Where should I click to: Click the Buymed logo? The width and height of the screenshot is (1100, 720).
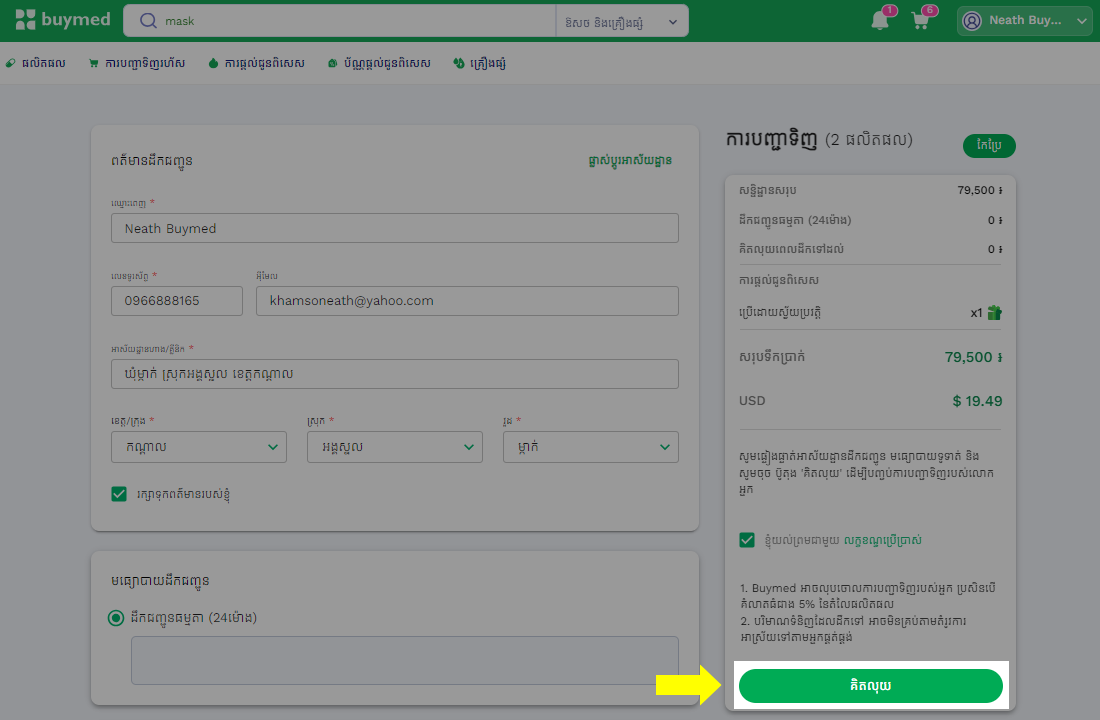point(61,20)
